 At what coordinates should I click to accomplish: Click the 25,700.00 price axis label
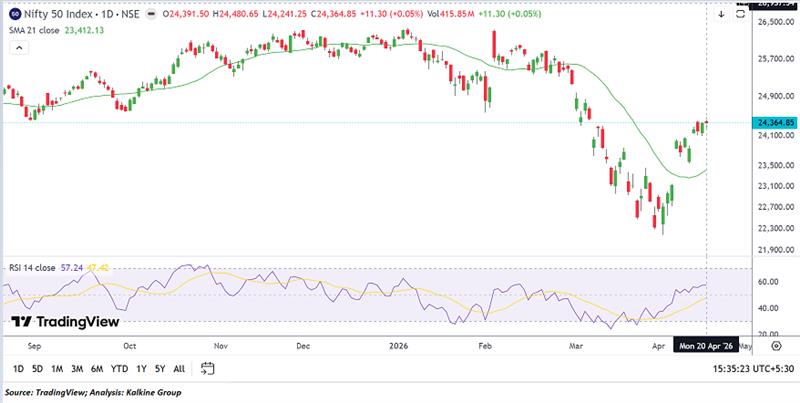pos(775,60)
